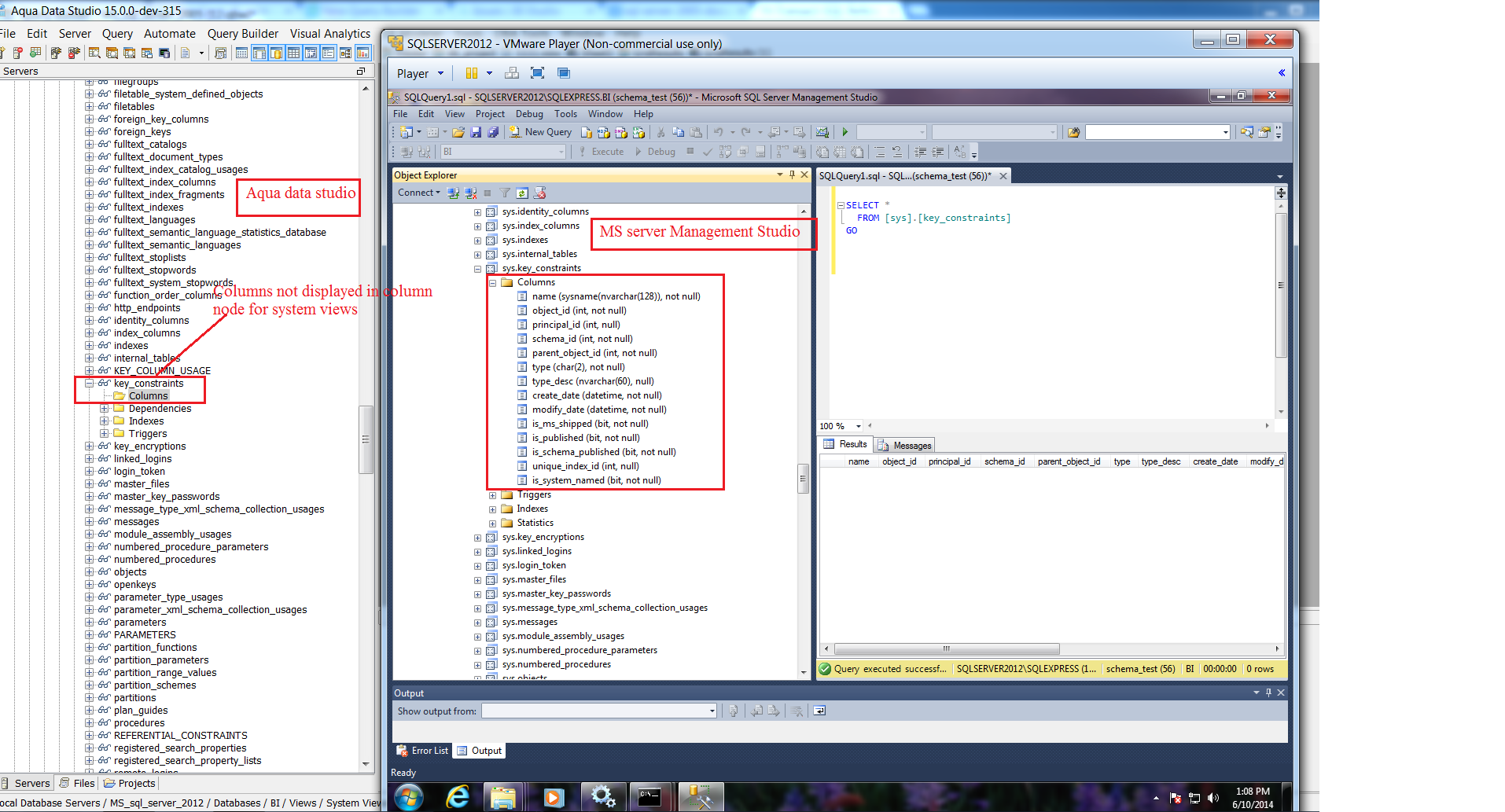Click the Projects tab button in Aqua

tap(129, 783)
